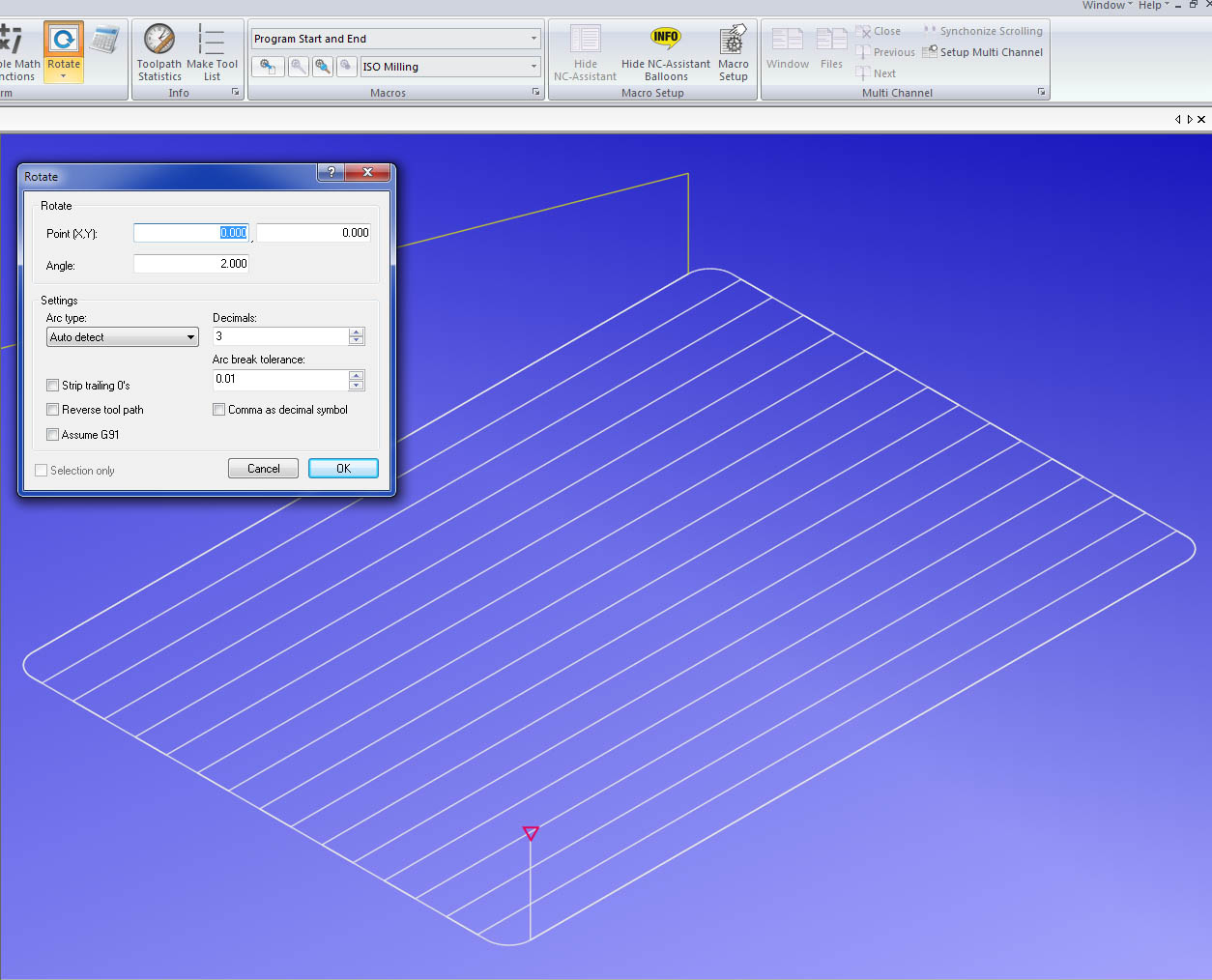
Task: Click Synchronize Scrolling
Action: point(983,31)
